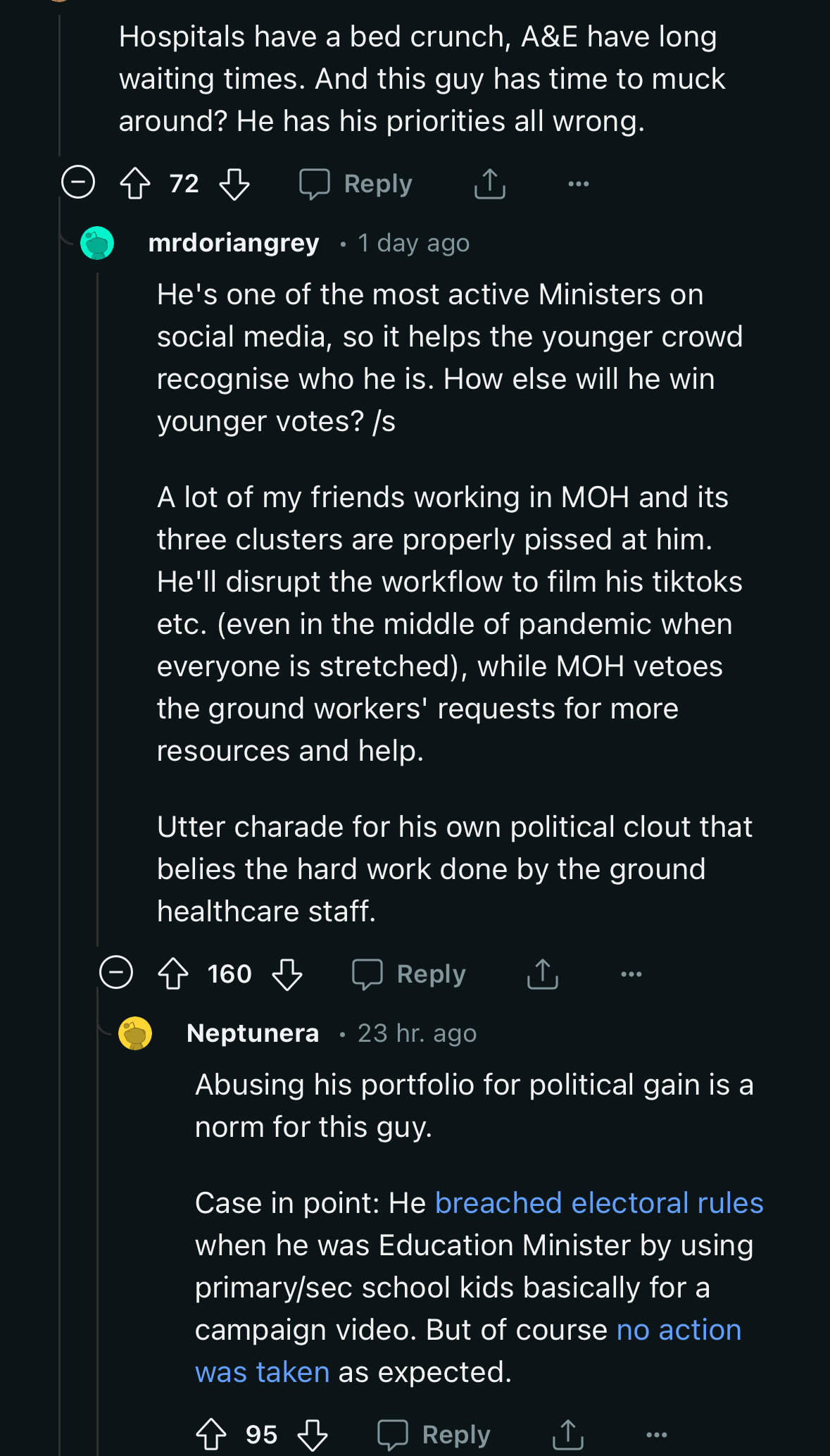830x1456 pixels.
Task: Open more options on mrdoriangrey's comment
Action: point(631,974)
